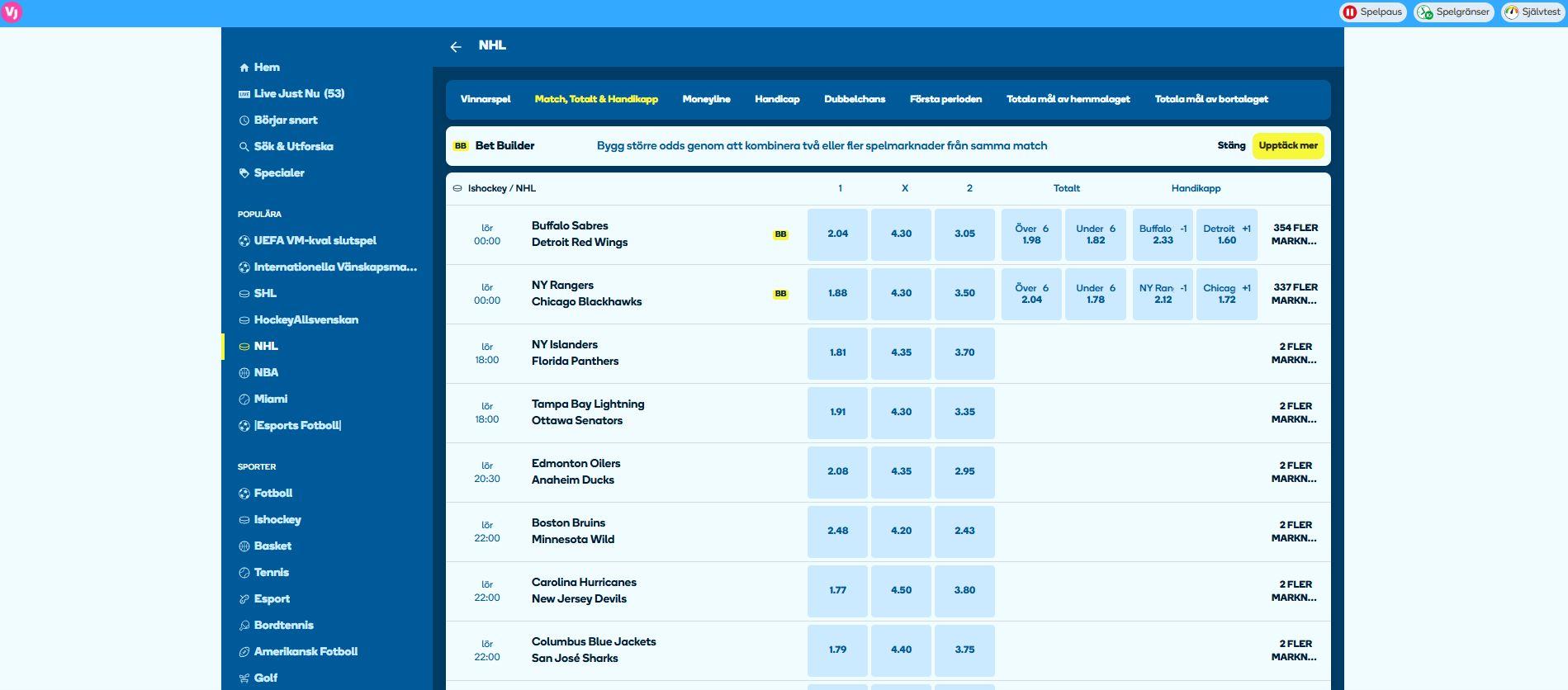Click the Börjar snart clock icon
This screenshot has width=1568, height=690.
point(244,121)
